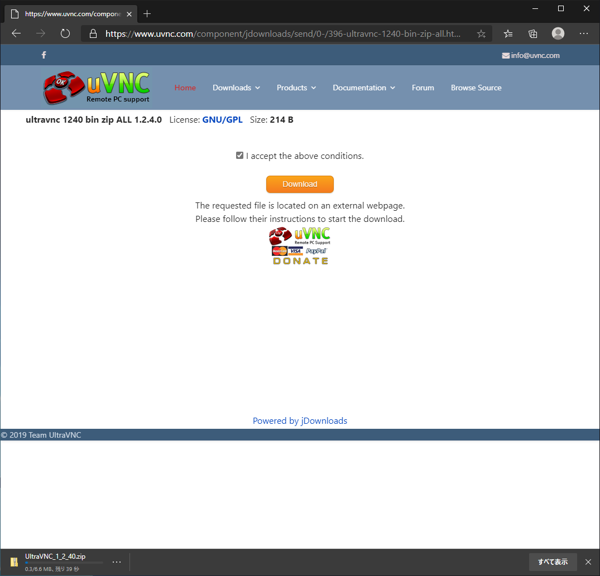Click the zip file icon in the download bar
The height and width of the screenshot is (576, 600).
point(14,561)
